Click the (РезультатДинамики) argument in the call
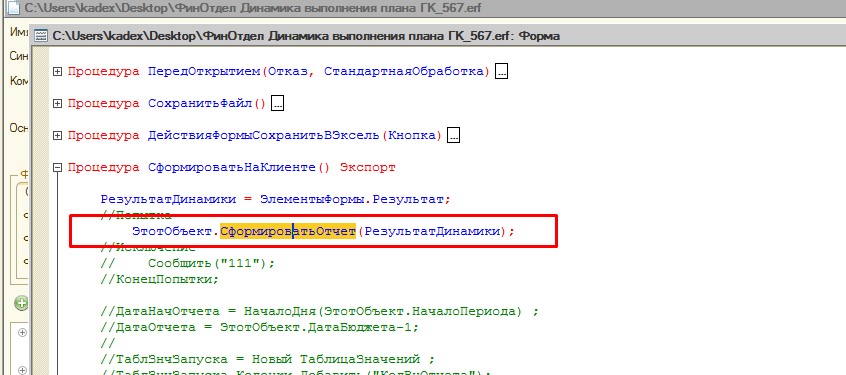The image size is (846, 375). coord(432,231)
